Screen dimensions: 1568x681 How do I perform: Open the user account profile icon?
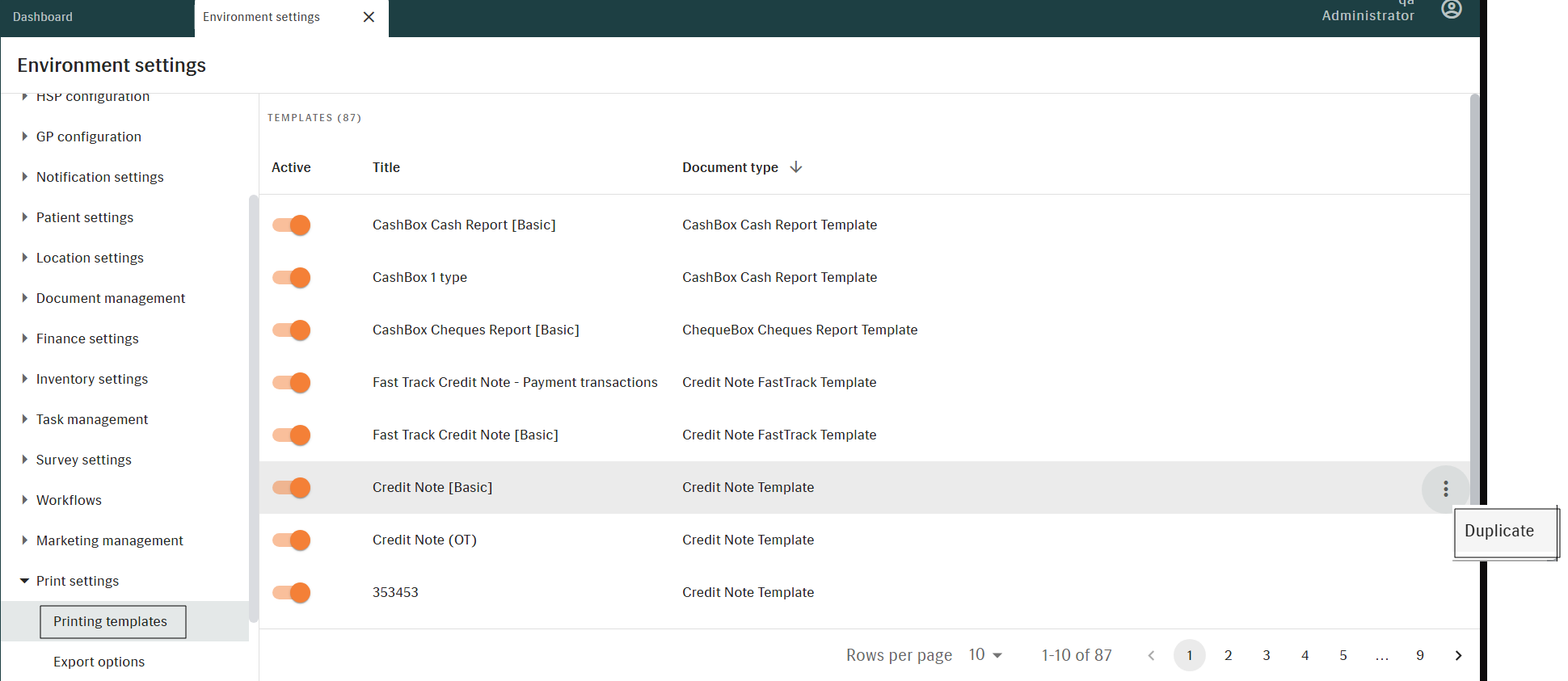tap(1452, 10)
